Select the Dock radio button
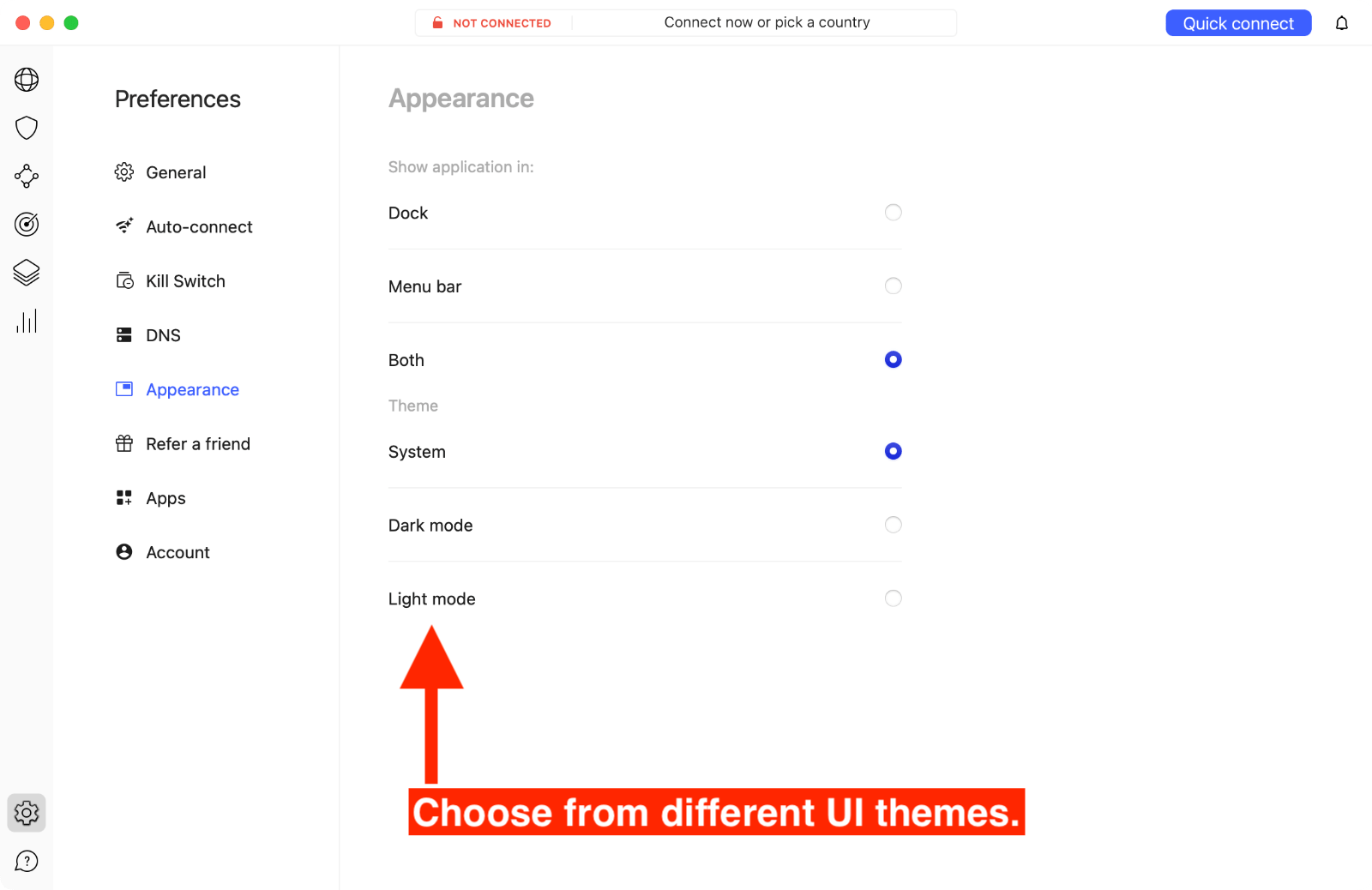Viewport: 1372px width, 890px height. 893,213
